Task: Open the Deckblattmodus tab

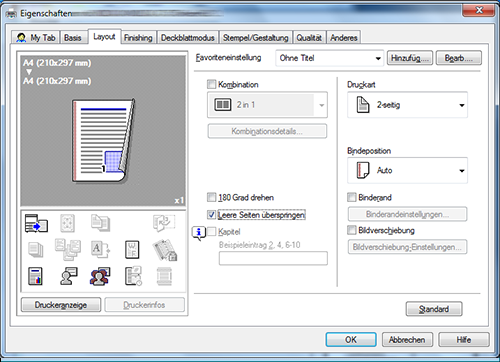Action: [x=188, y=38]
